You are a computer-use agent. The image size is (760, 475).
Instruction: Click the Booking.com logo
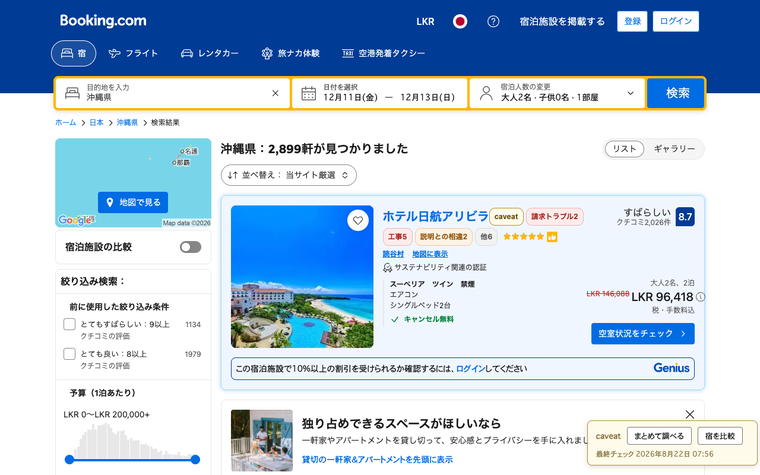(103, 21)
